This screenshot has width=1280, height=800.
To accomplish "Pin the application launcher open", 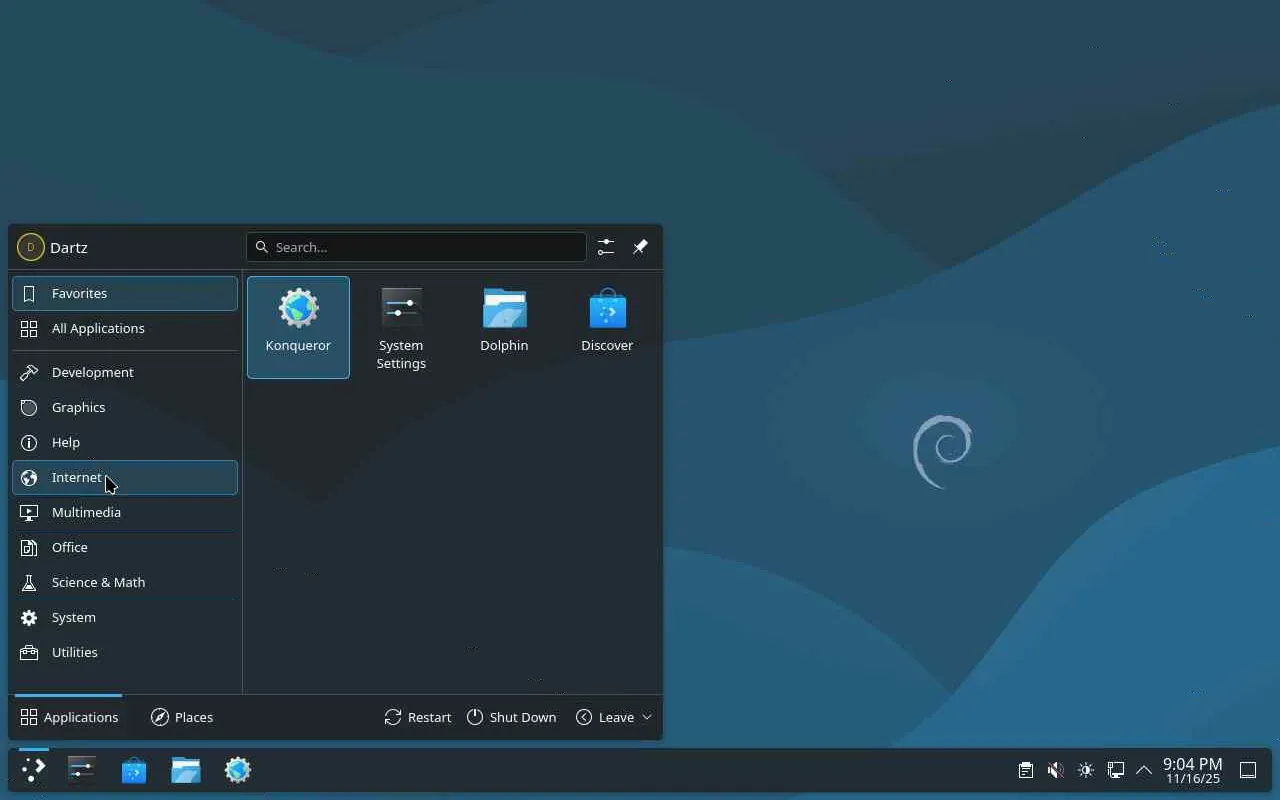I will (x=640, y=247).
